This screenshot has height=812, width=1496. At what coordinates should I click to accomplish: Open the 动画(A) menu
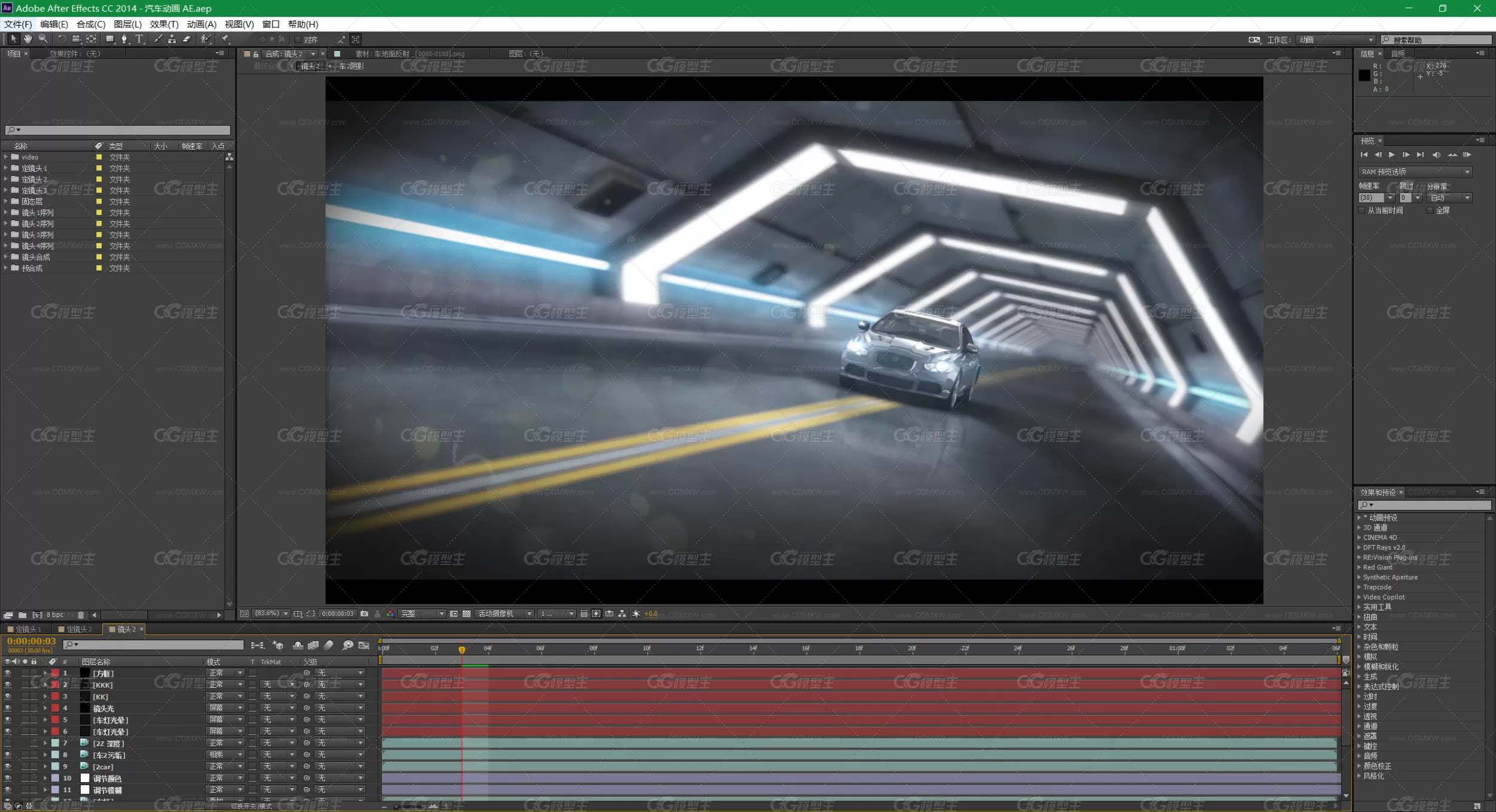202,25
